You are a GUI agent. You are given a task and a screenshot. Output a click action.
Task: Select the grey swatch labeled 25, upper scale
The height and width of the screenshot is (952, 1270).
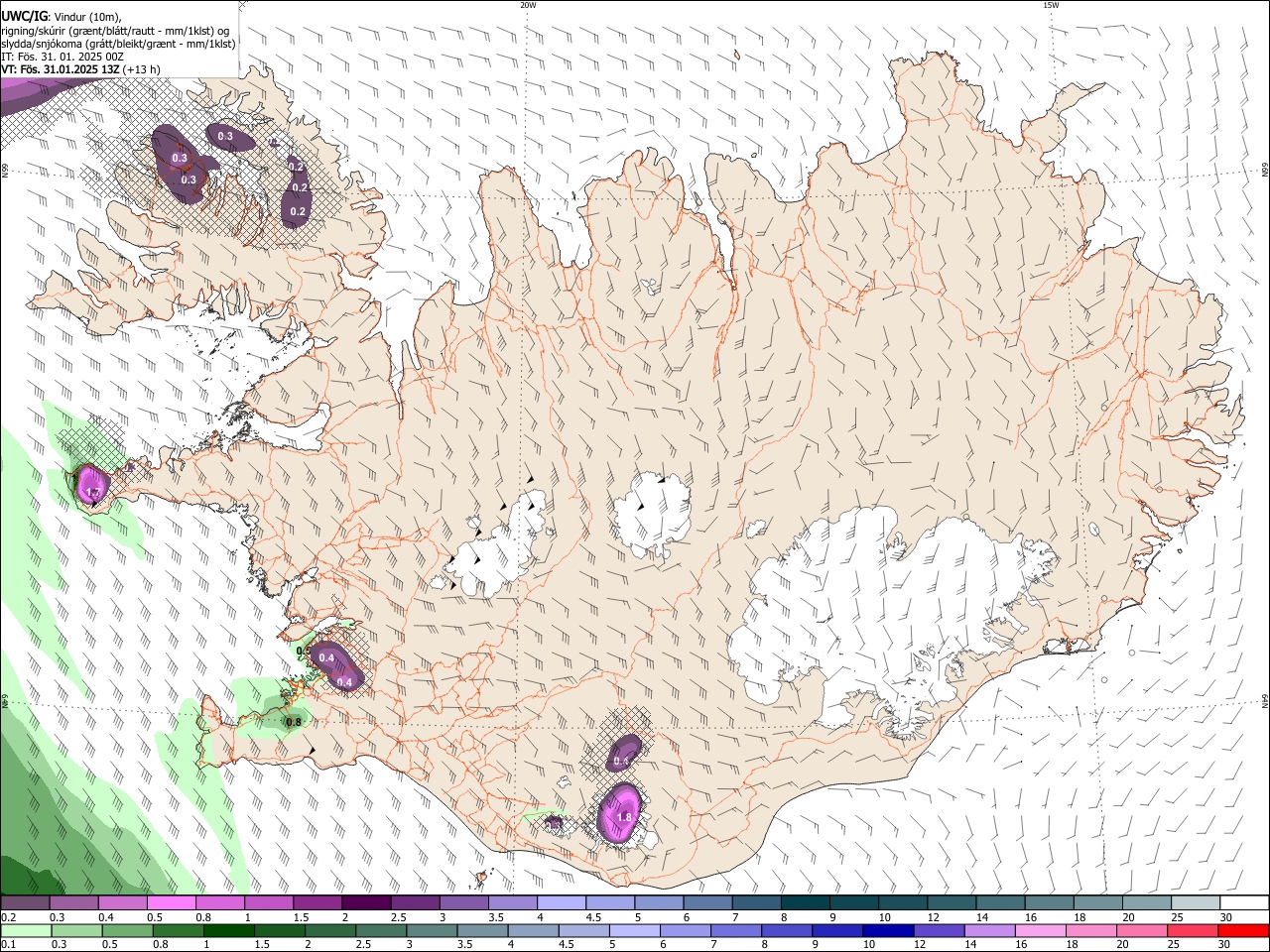(x=1197, y=903)
